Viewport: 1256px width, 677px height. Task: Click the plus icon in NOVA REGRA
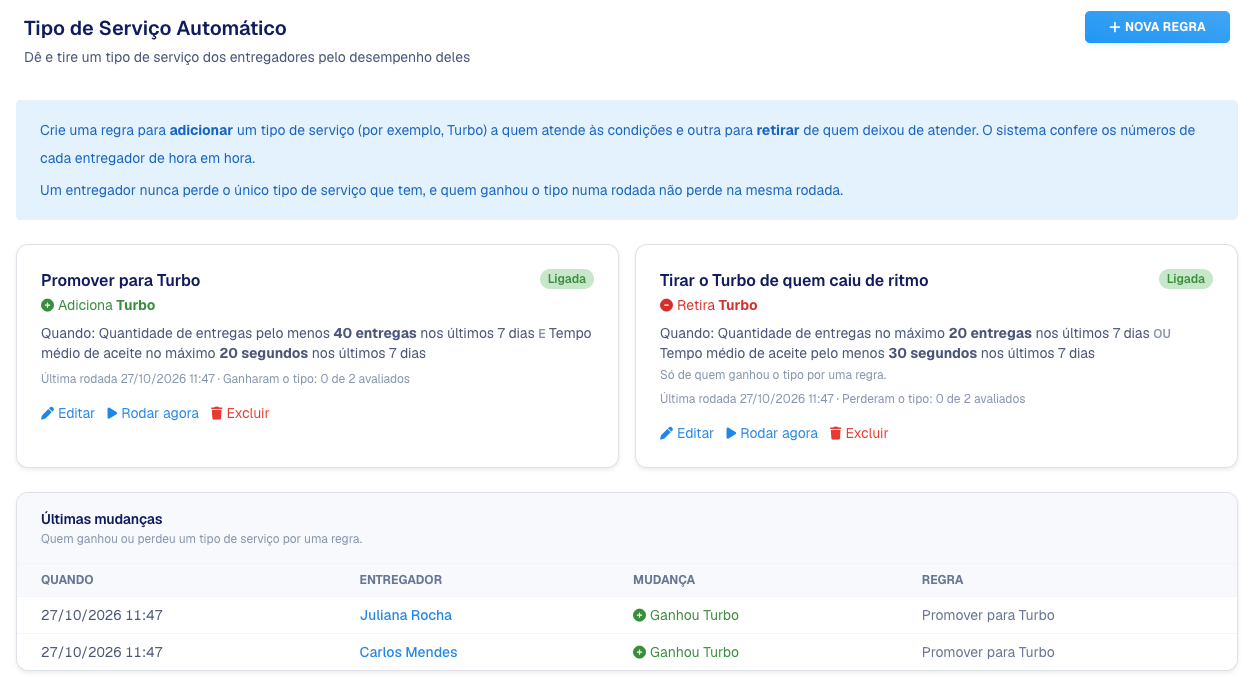(x=1115, y=27)
